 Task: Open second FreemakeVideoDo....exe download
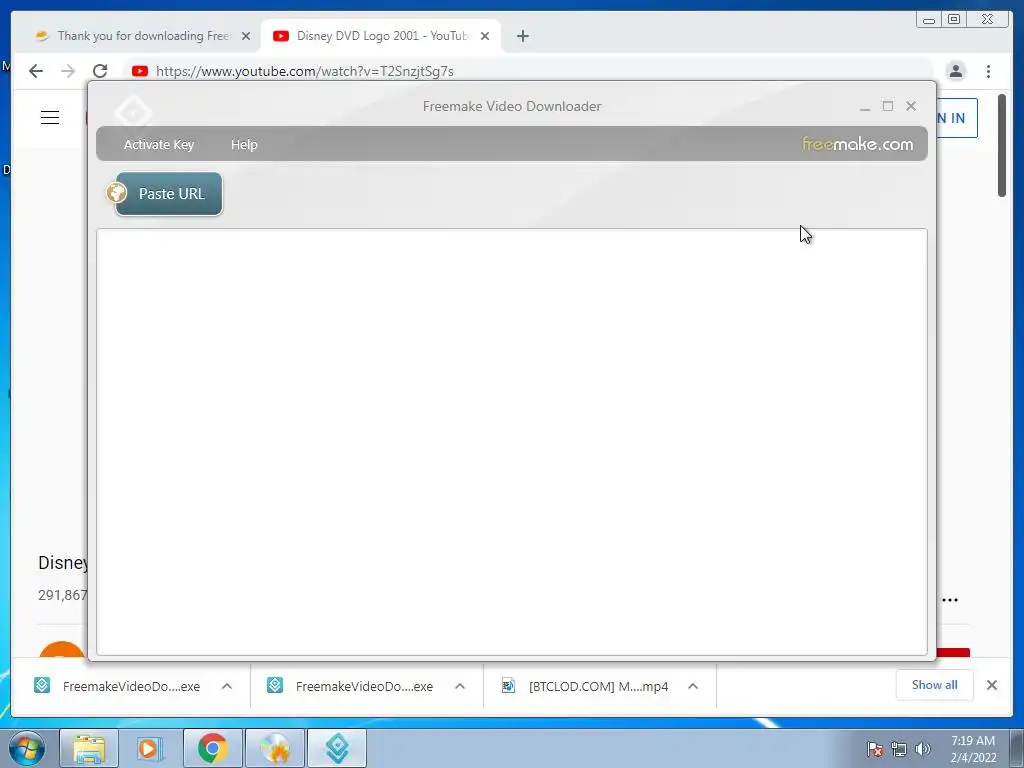pos(352,686)
